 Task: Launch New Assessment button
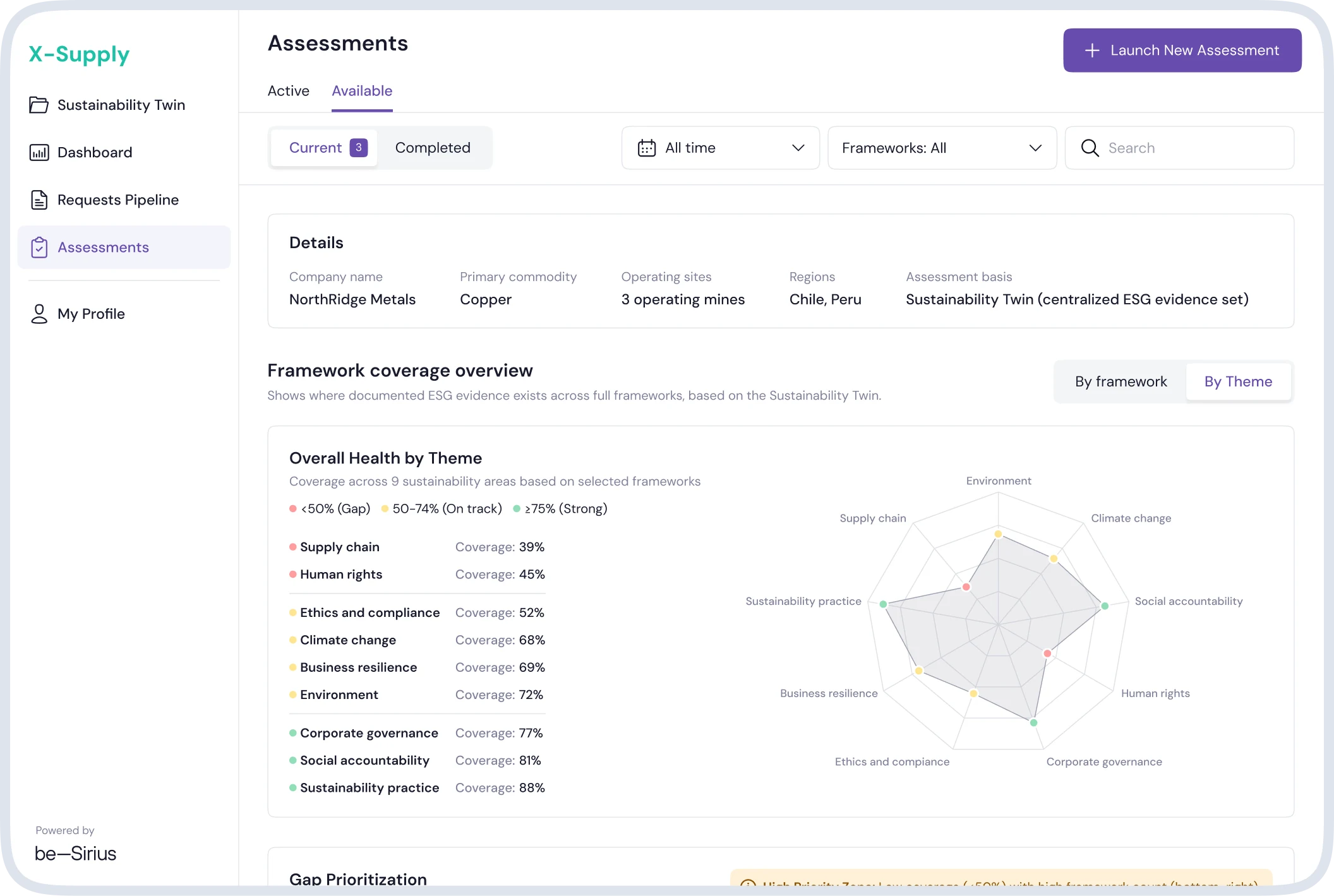coord(1182,51)
